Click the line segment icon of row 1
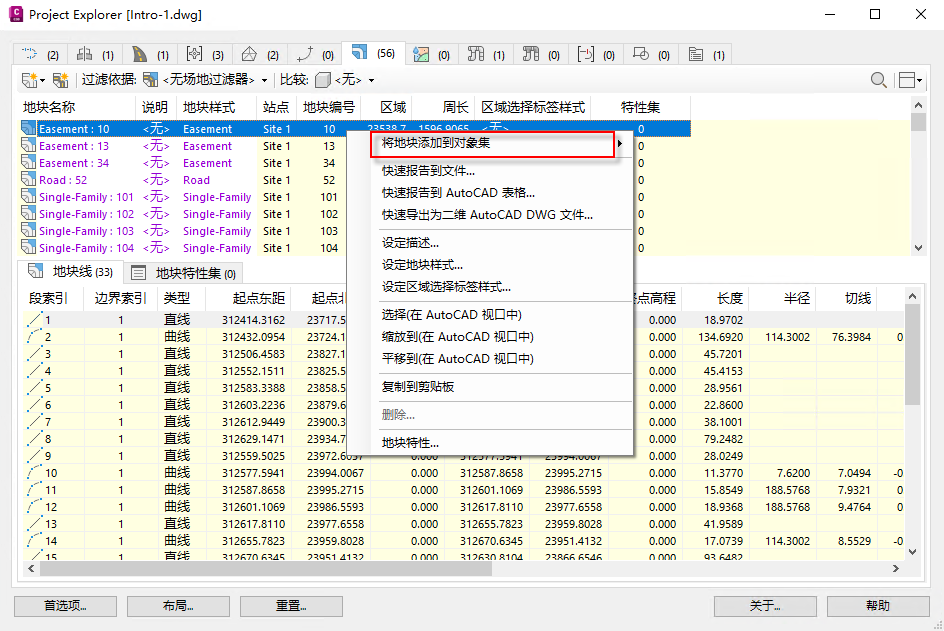944x631 pixels. [x=35, y=319]
